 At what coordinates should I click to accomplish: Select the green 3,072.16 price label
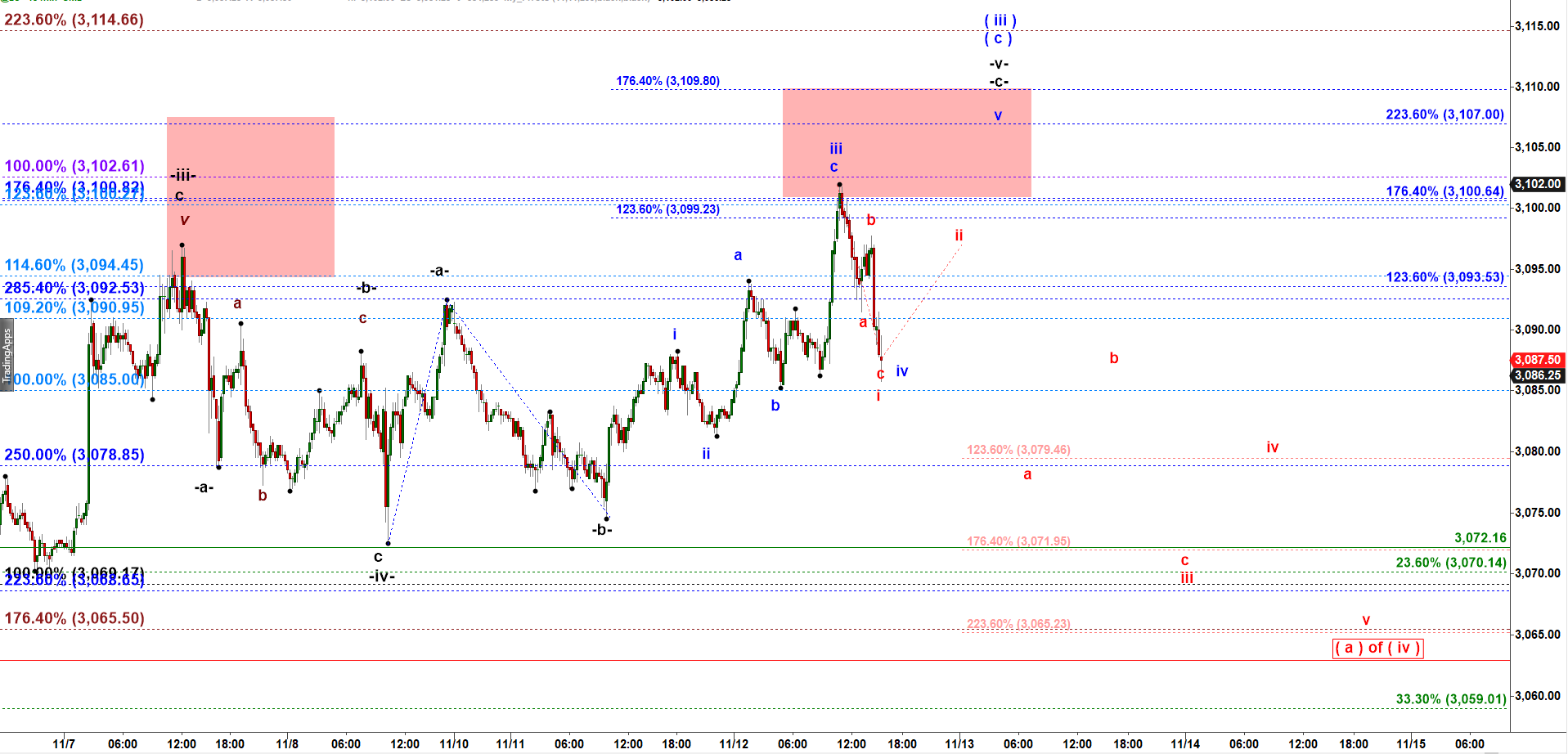(x=1480, y=537)
